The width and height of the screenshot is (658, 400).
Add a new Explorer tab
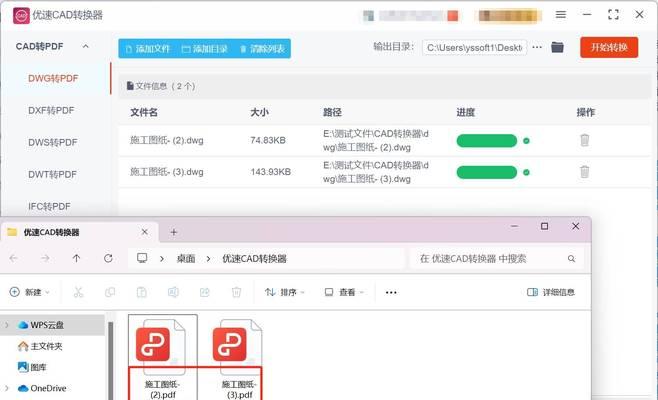coord(174,232)
